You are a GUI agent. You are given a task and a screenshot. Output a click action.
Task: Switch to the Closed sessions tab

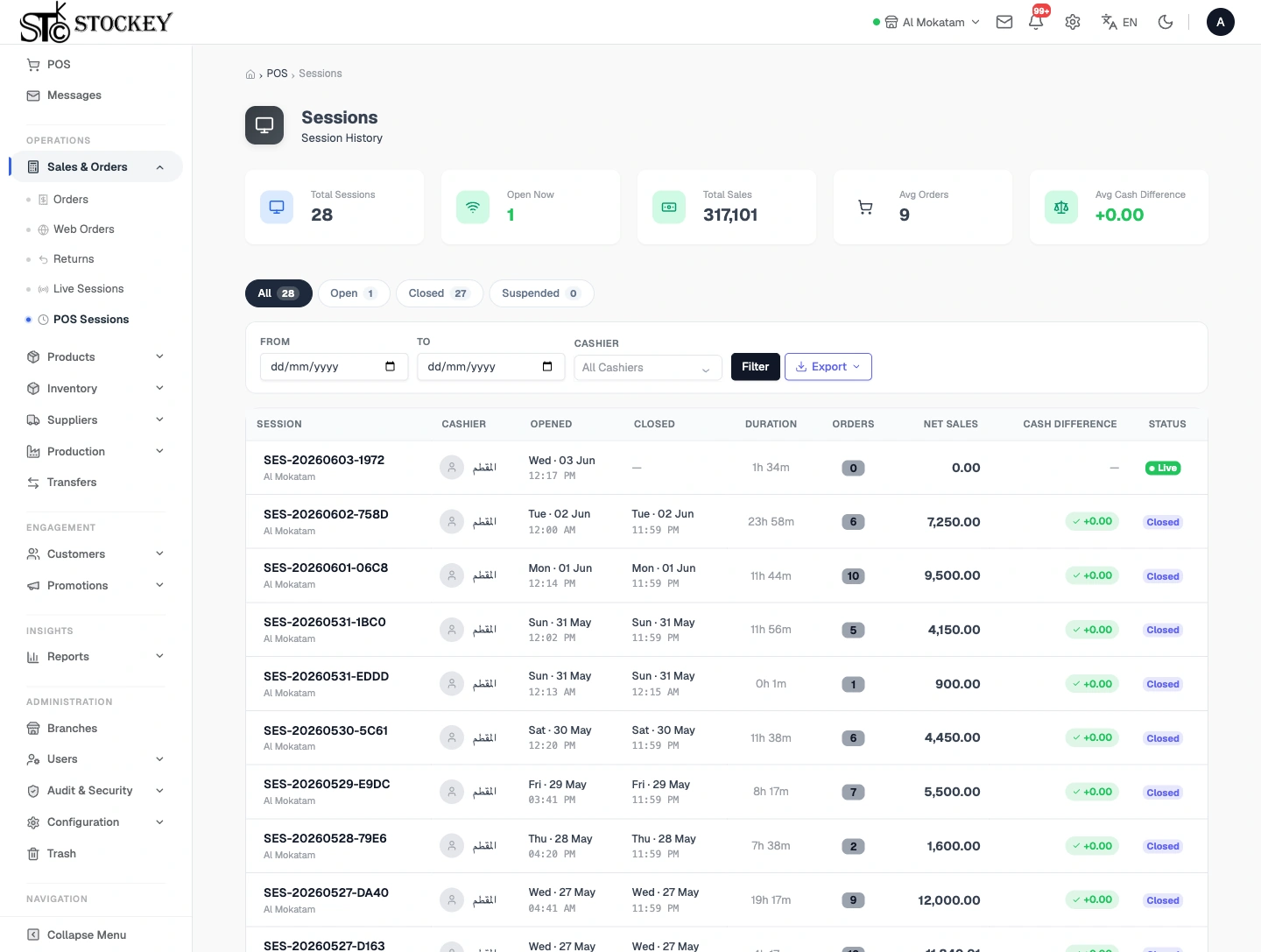click(439, 293)
